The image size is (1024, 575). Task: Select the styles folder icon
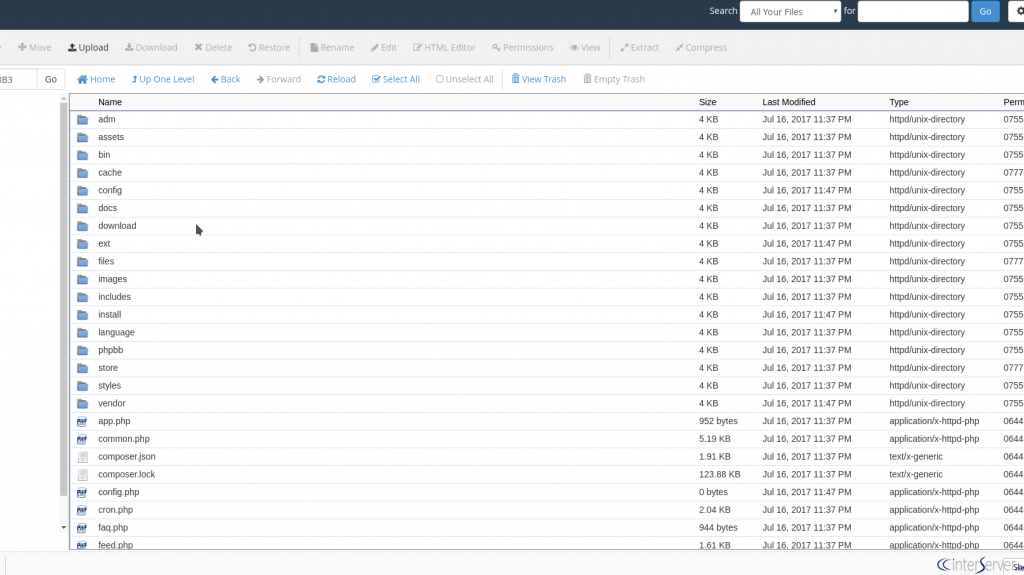pos(82,386)
